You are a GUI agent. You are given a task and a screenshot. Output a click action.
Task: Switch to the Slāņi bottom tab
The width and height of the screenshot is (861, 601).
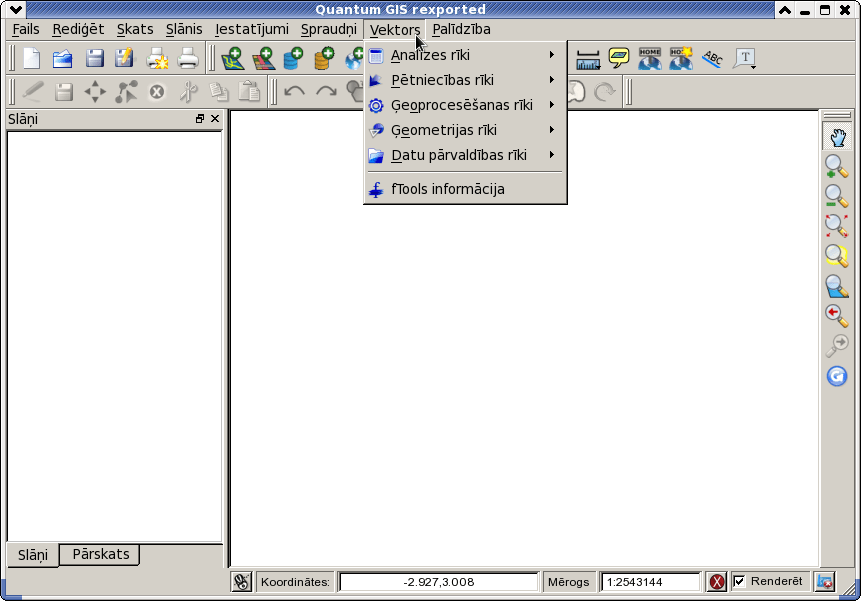click(x=32, y=555)
